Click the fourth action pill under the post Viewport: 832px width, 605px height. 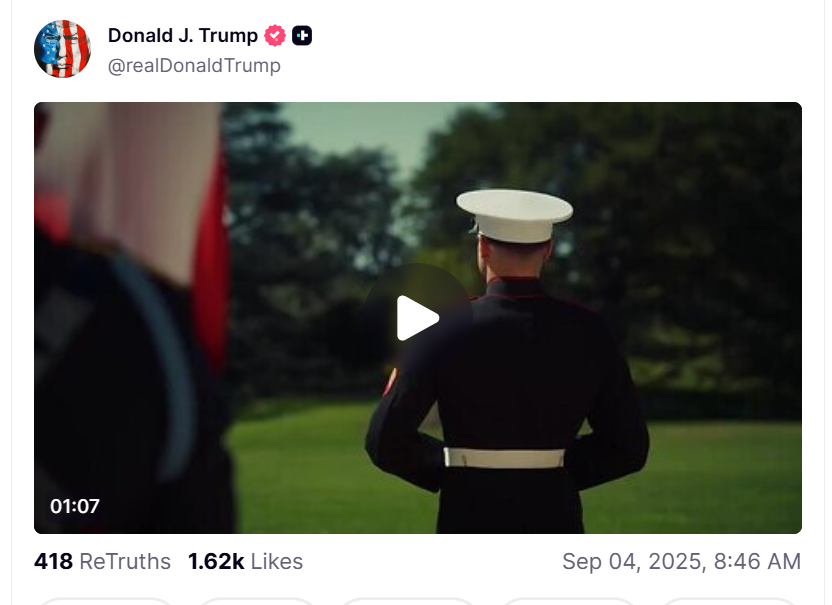pos(568,601)
